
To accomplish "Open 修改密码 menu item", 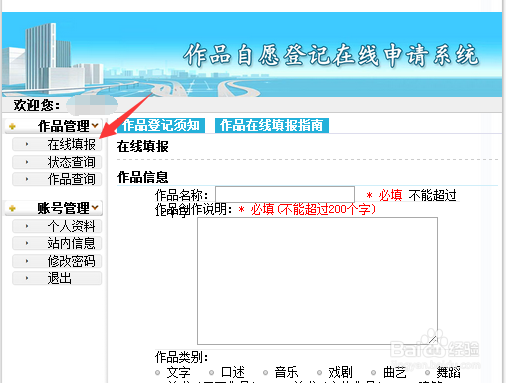I will pos(57,261).
